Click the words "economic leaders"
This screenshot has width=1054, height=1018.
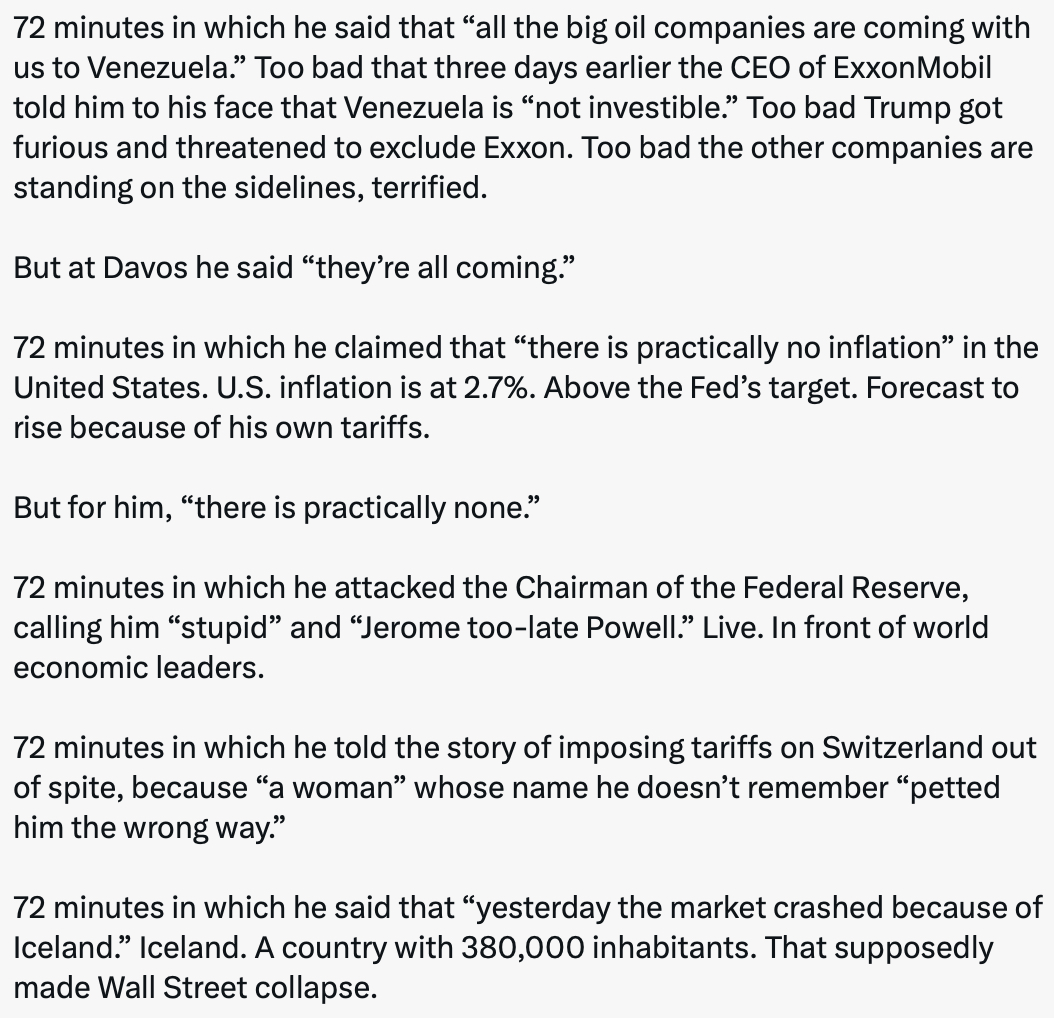[x=139, y=668]
